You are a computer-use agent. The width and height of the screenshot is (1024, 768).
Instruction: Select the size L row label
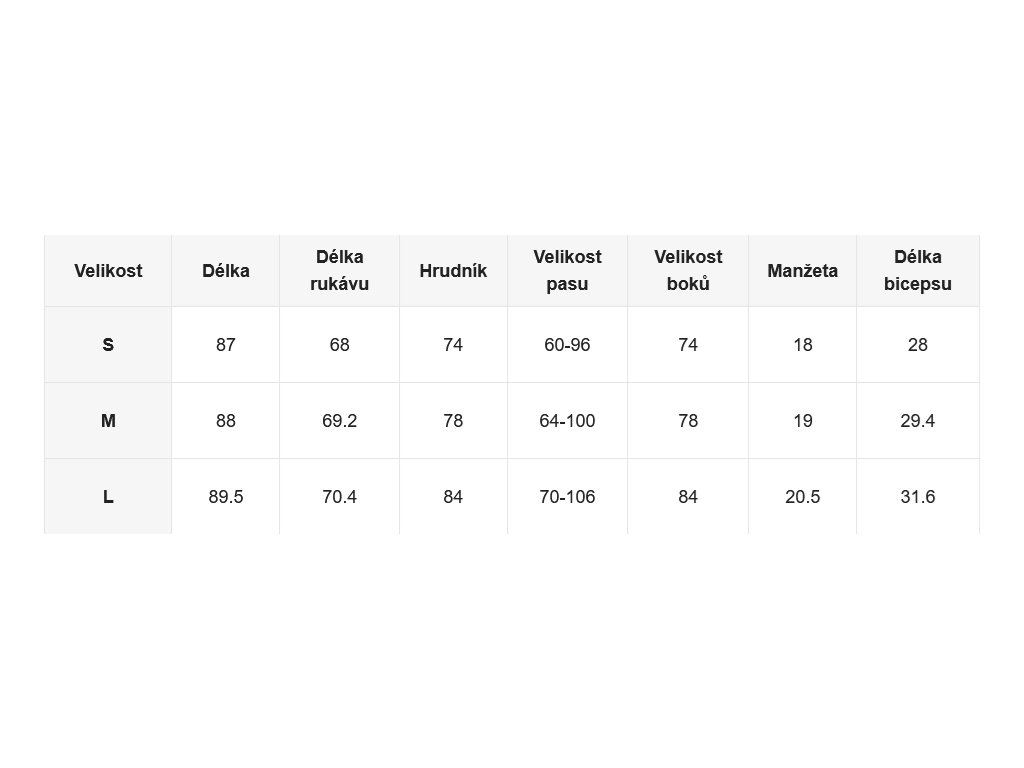pyautogui.click(x=108, y=496)
